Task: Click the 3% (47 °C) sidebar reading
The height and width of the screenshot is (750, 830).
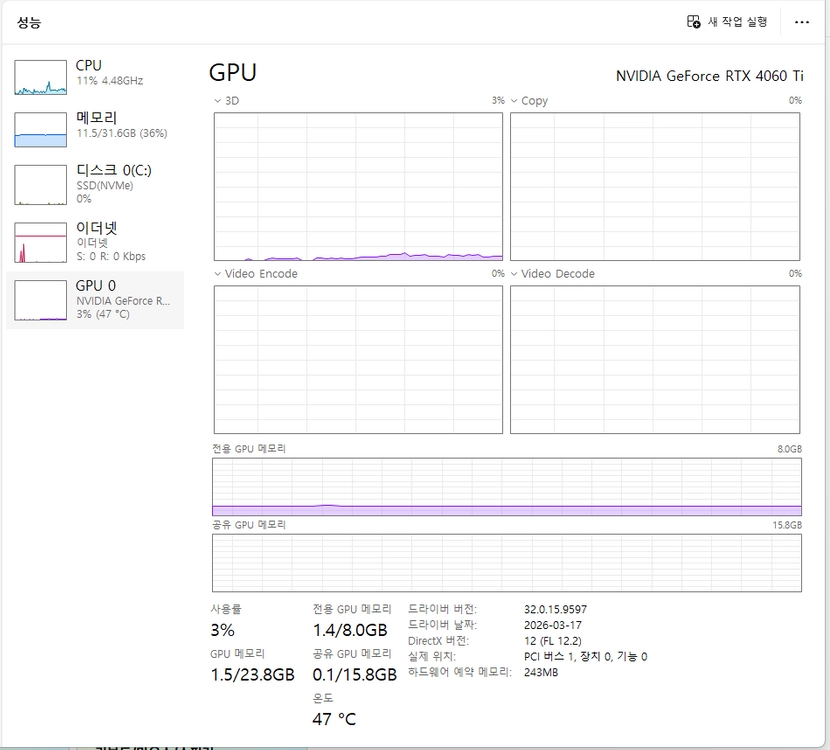Action: pyautogui.click(x=103, y=314)
